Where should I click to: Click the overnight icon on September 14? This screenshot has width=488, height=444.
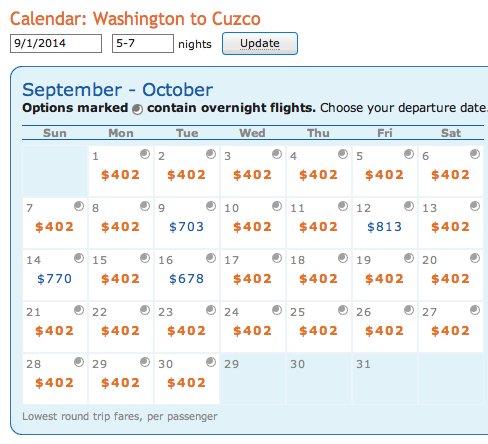(79, 258)
